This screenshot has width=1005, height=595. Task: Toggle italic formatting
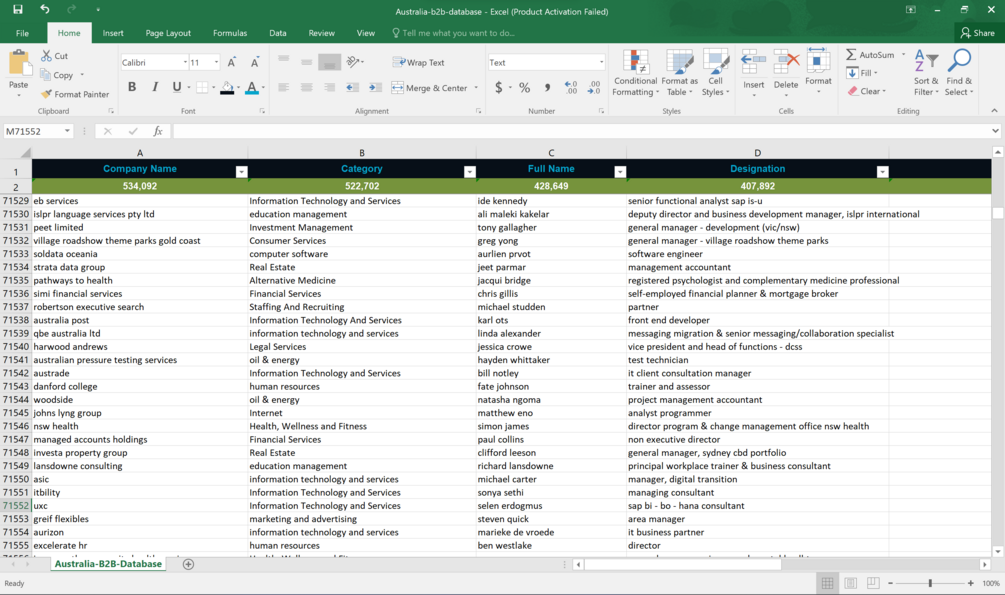[154, 87]
